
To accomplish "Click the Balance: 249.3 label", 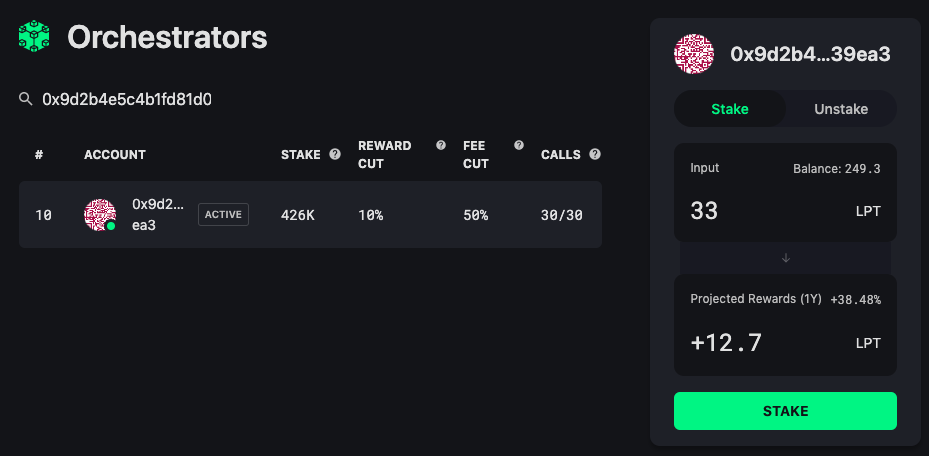I will pyautogui.click(x=837, y=169).
